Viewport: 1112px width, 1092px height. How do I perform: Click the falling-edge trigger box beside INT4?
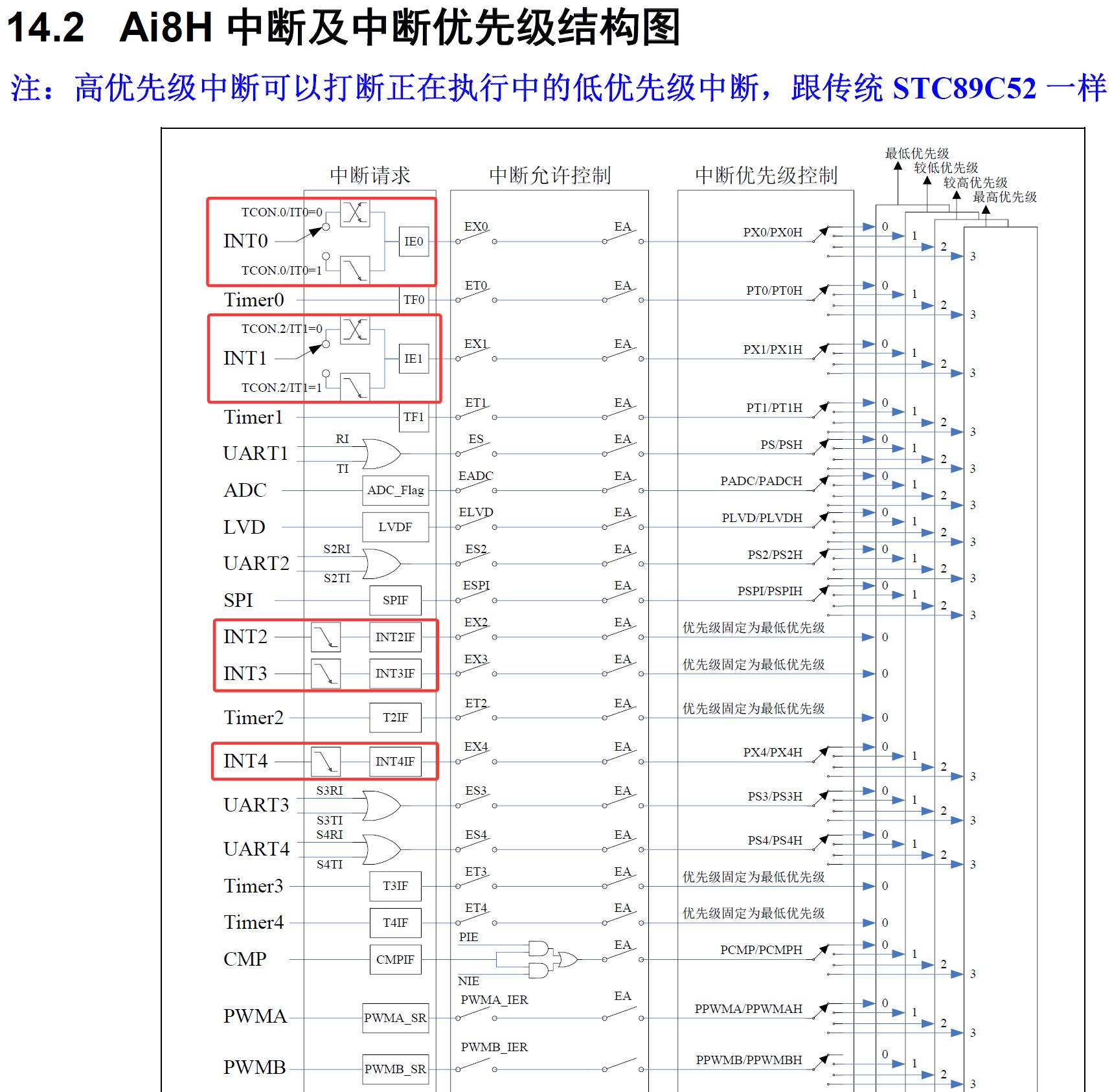coord(325,762)
